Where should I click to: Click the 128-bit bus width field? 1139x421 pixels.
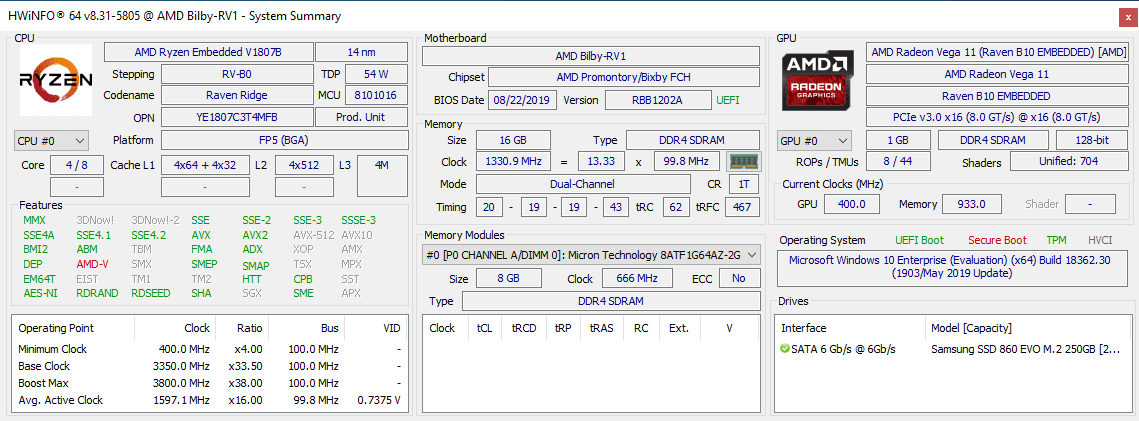point(1092,141)
